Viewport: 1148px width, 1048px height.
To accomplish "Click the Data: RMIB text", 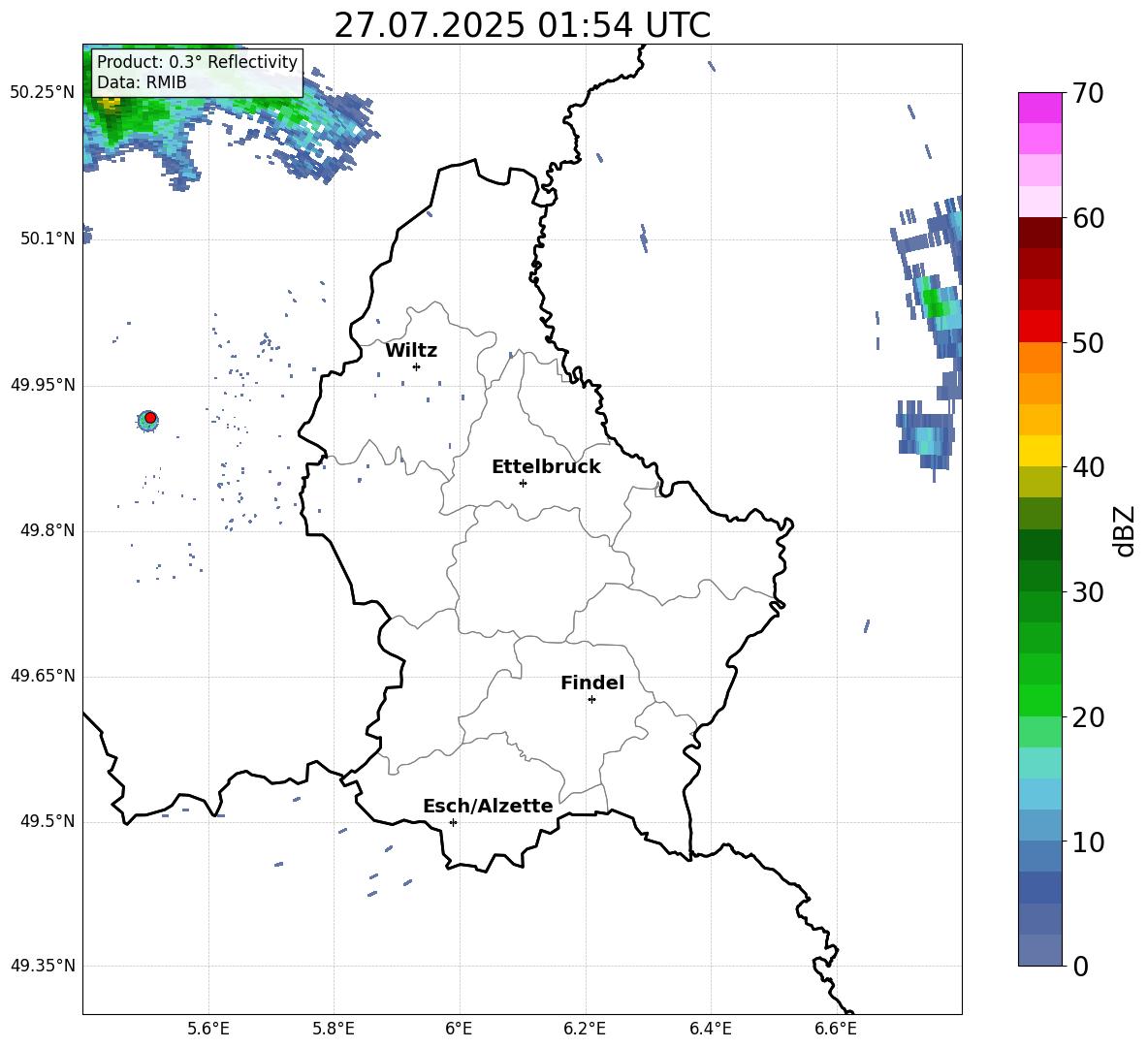I will tap(142, 82).
